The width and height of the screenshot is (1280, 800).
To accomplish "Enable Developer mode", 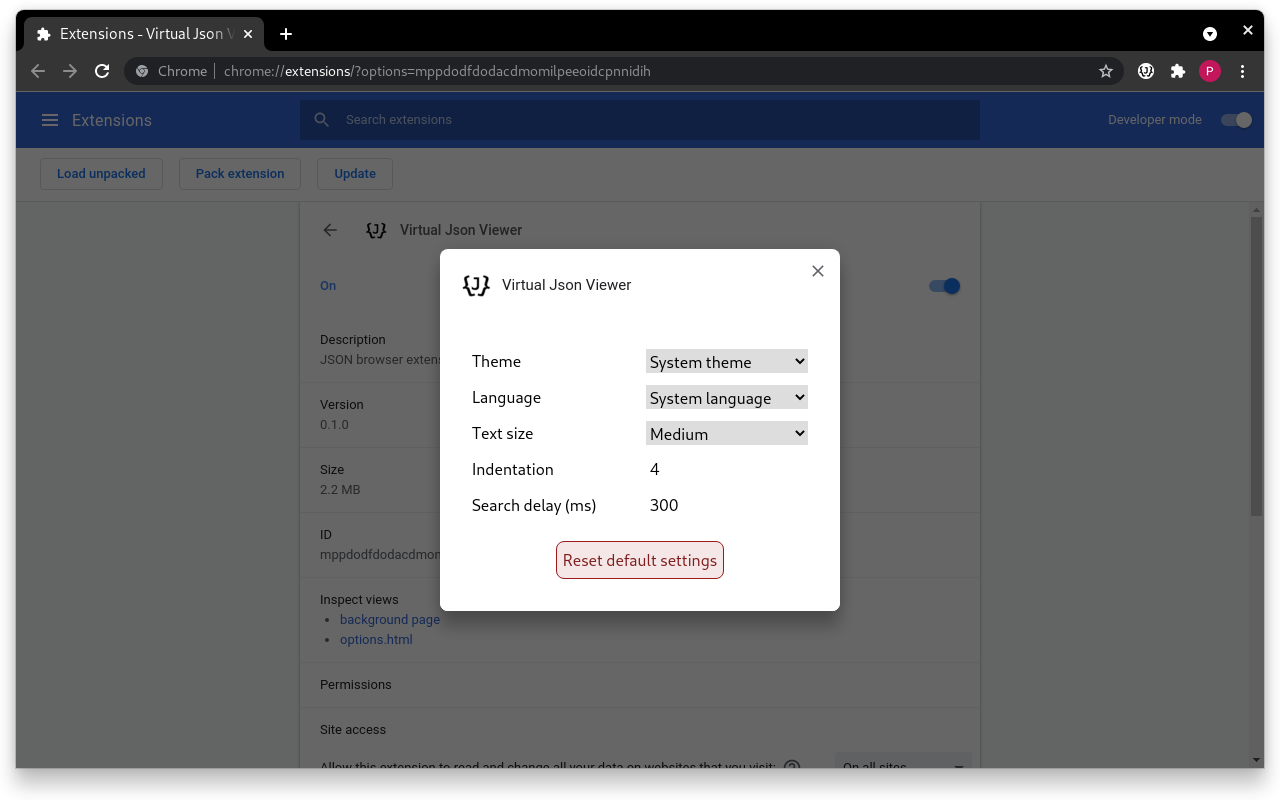I will coord(1236,119).
